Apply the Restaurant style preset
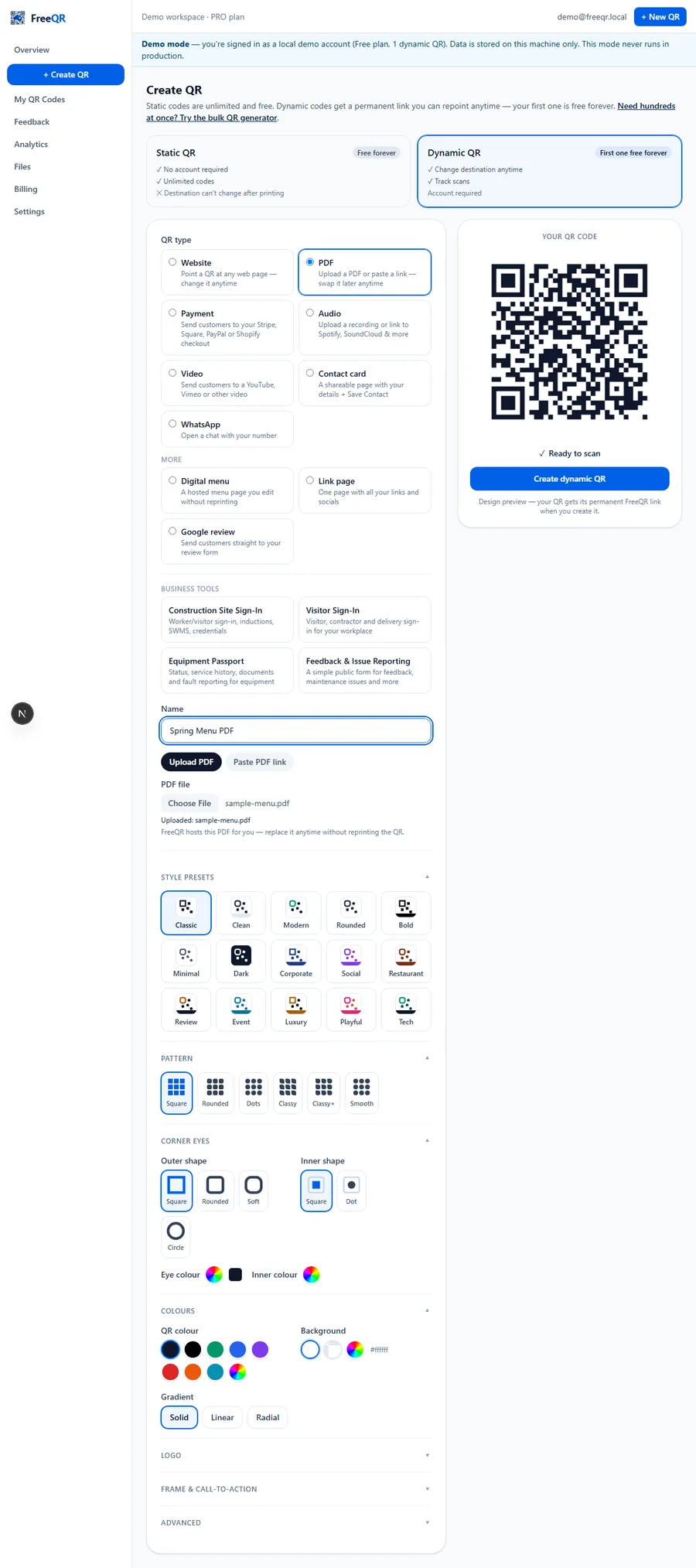Image resolution: width=696 pixels, height=1568 pixels. click(x=405, y=962)
